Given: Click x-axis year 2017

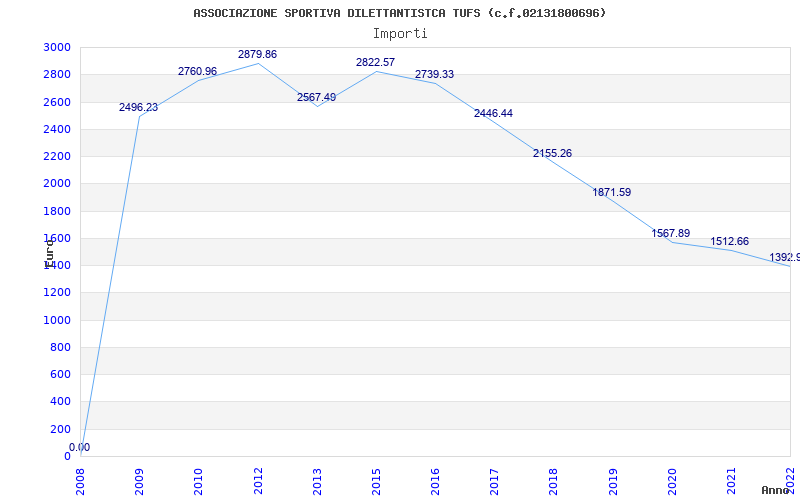Looking at the screenshot, I should (494, 482).
